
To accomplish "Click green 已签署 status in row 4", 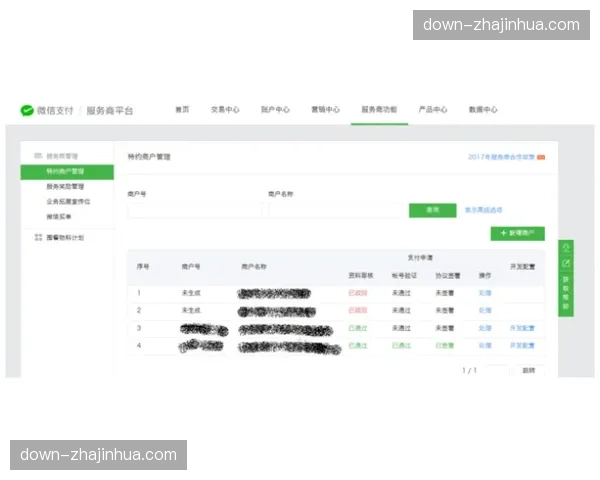I will click(445, 345).
